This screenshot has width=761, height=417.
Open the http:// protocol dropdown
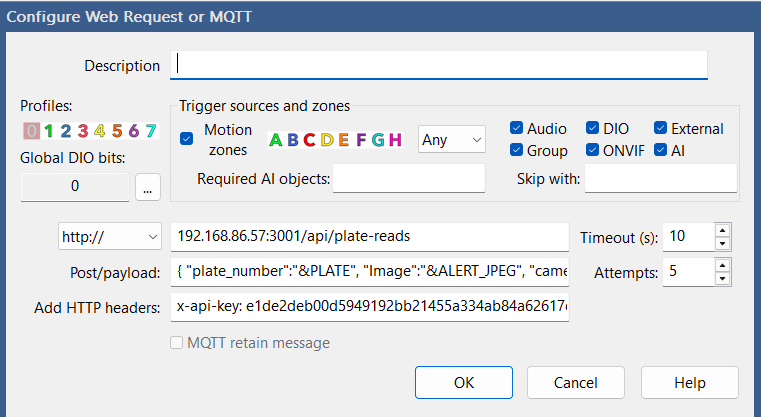[110, 237]
